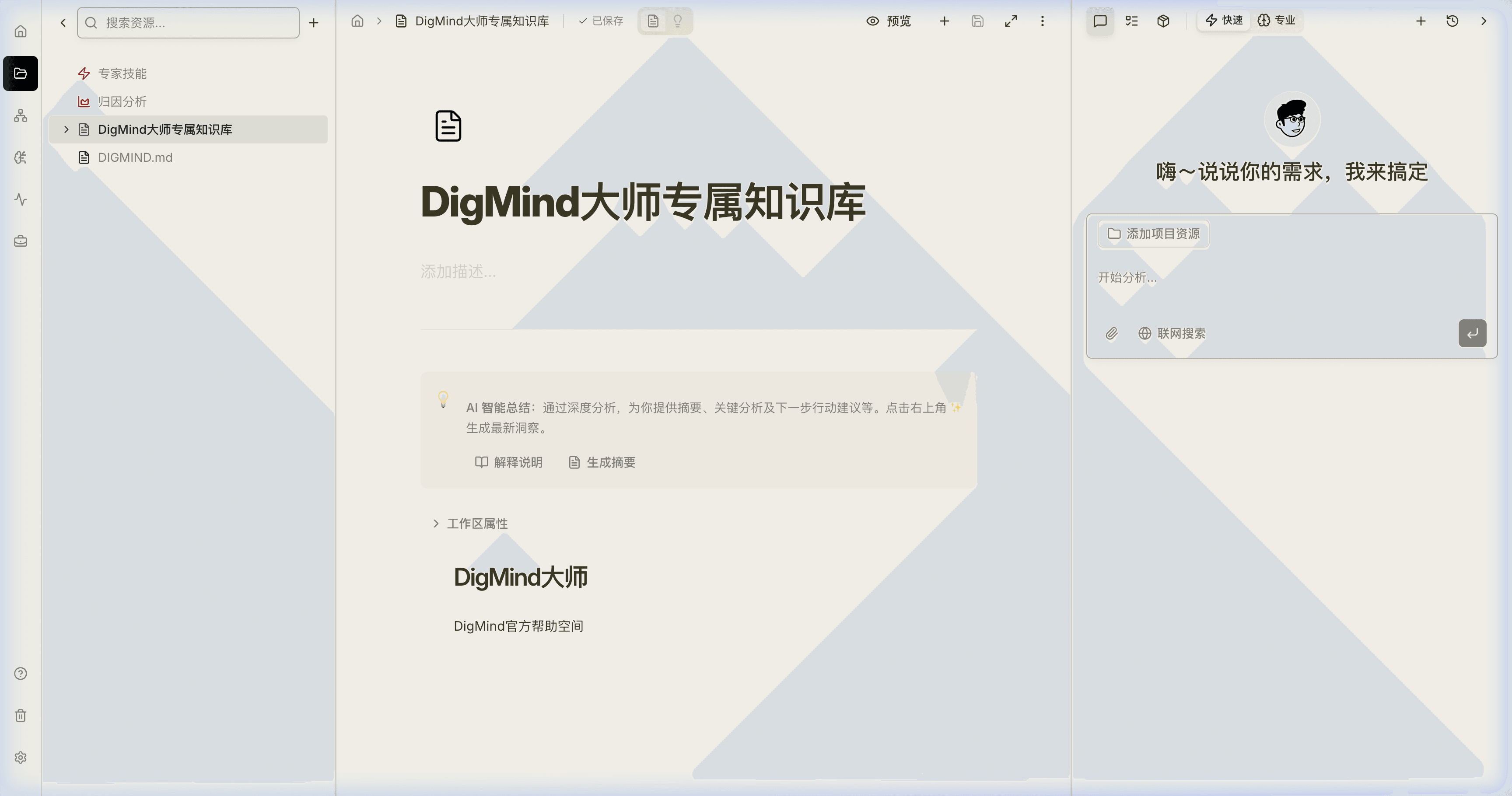Screen dimensions: 1512x796
Task: Switch to the task list tab icon
Action: tap(1132, 21)
